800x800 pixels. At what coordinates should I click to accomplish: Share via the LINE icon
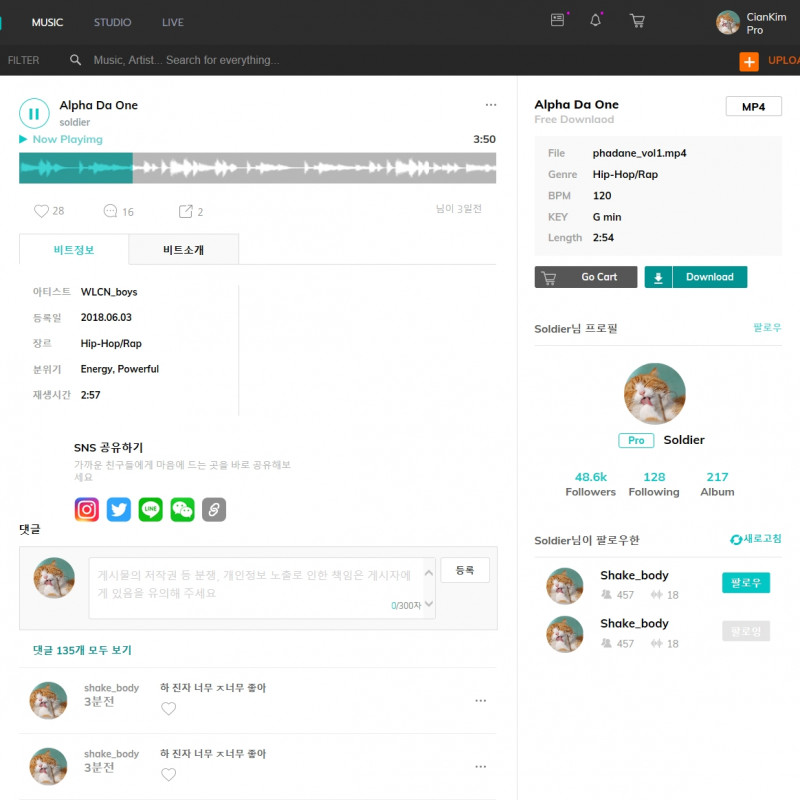[150, 509]
